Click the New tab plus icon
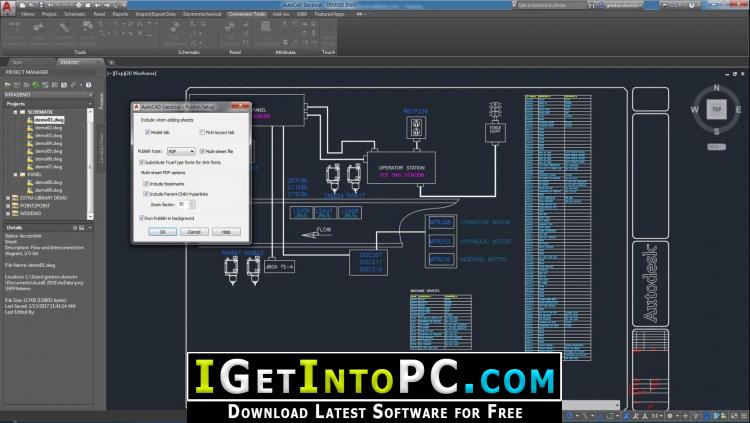The height and width of the screenshot is (423, 750). pyautogui.click(x=111, y=62)
